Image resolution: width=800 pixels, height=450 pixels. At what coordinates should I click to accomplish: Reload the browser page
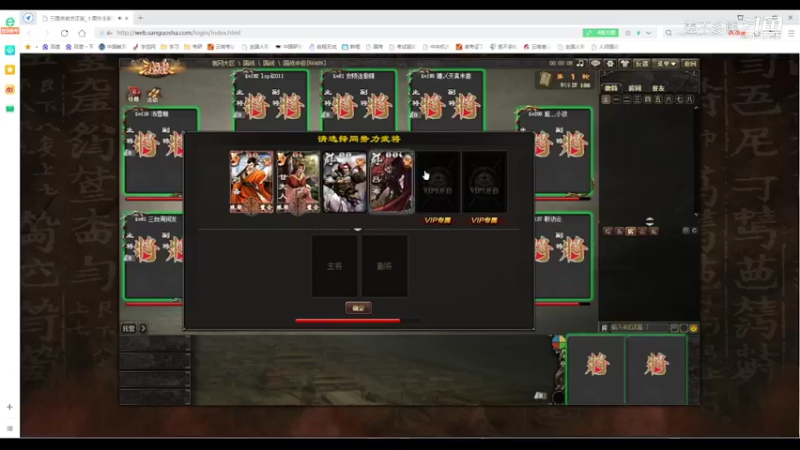(x=64, y=33)
